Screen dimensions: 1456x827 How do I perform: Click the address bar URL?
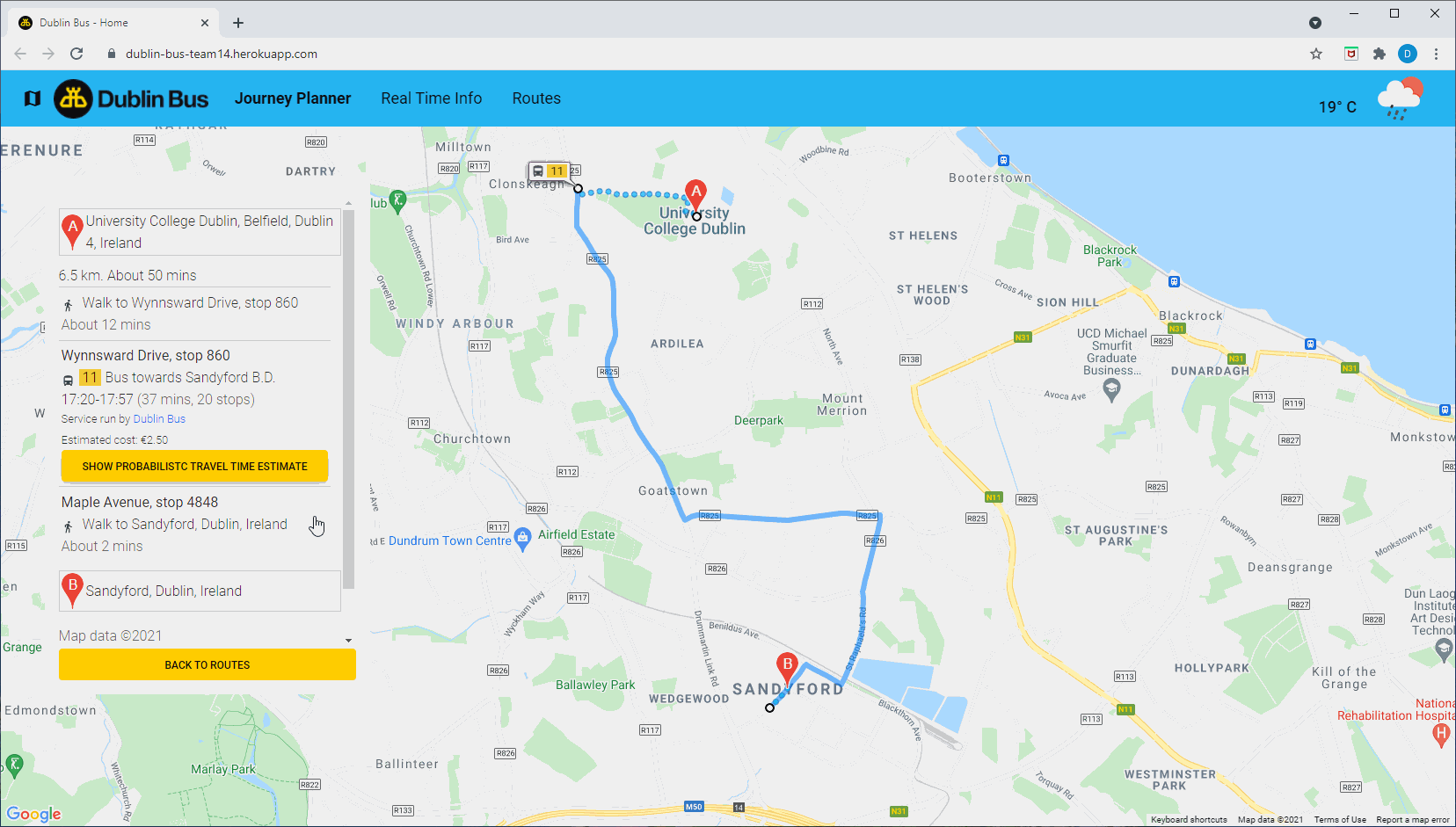tap(222, 54)
